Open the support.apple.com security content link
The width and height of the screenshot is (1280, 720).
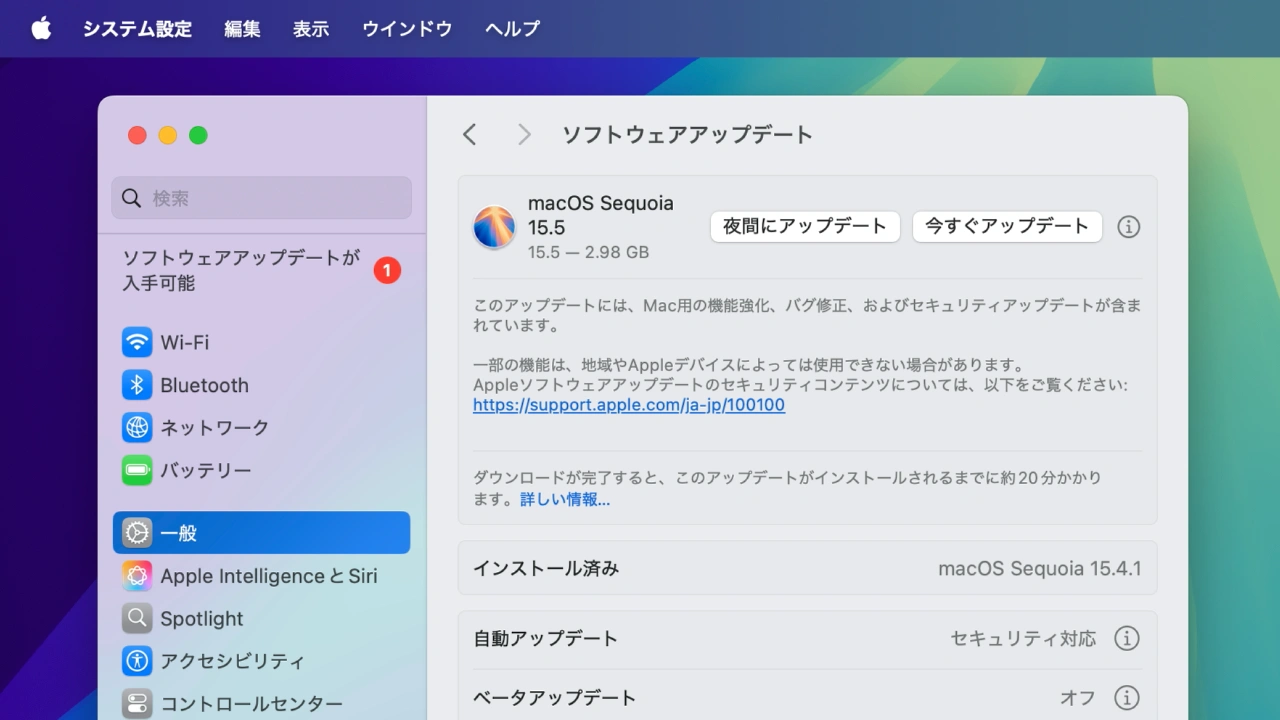[629, 405]
